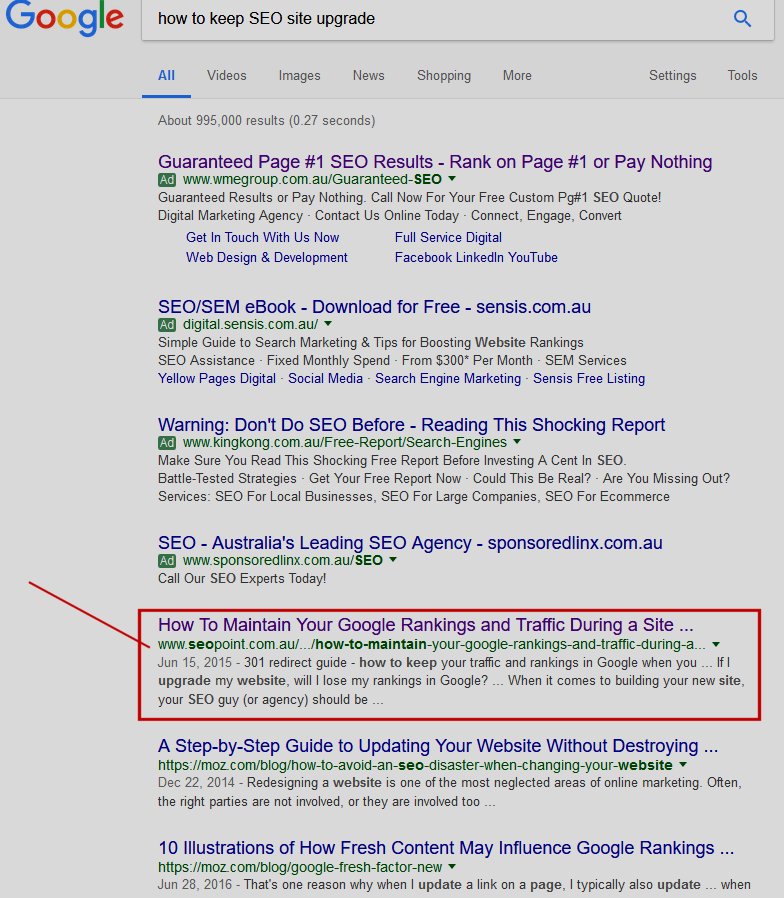Click Call Our SEO Experts Today! text
This screenshot has height=898, width=784.
(x=242, y=578)
